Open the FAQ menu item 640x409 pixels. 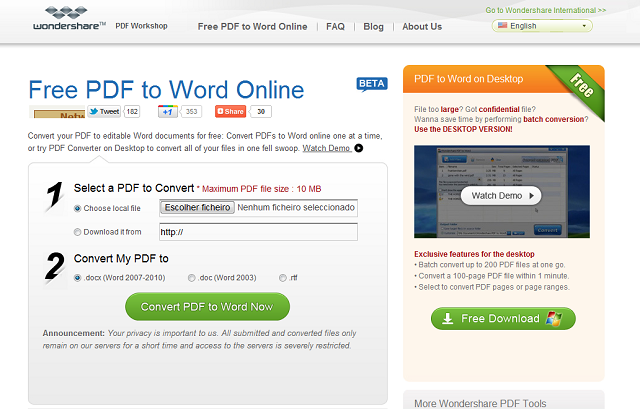[x=335, y=26]
